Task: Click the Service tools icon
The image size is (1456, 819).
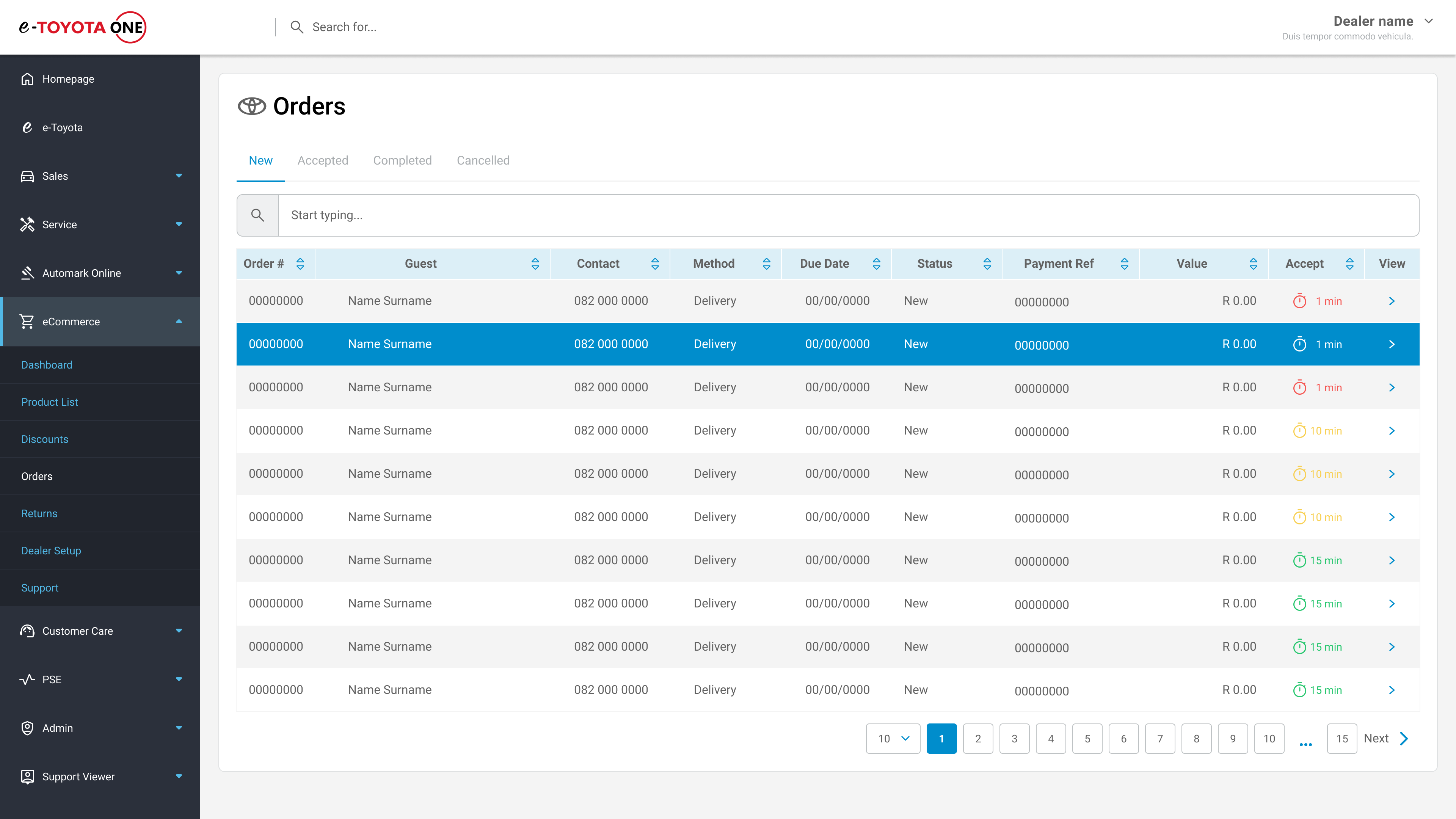Action: click(27, 224)
